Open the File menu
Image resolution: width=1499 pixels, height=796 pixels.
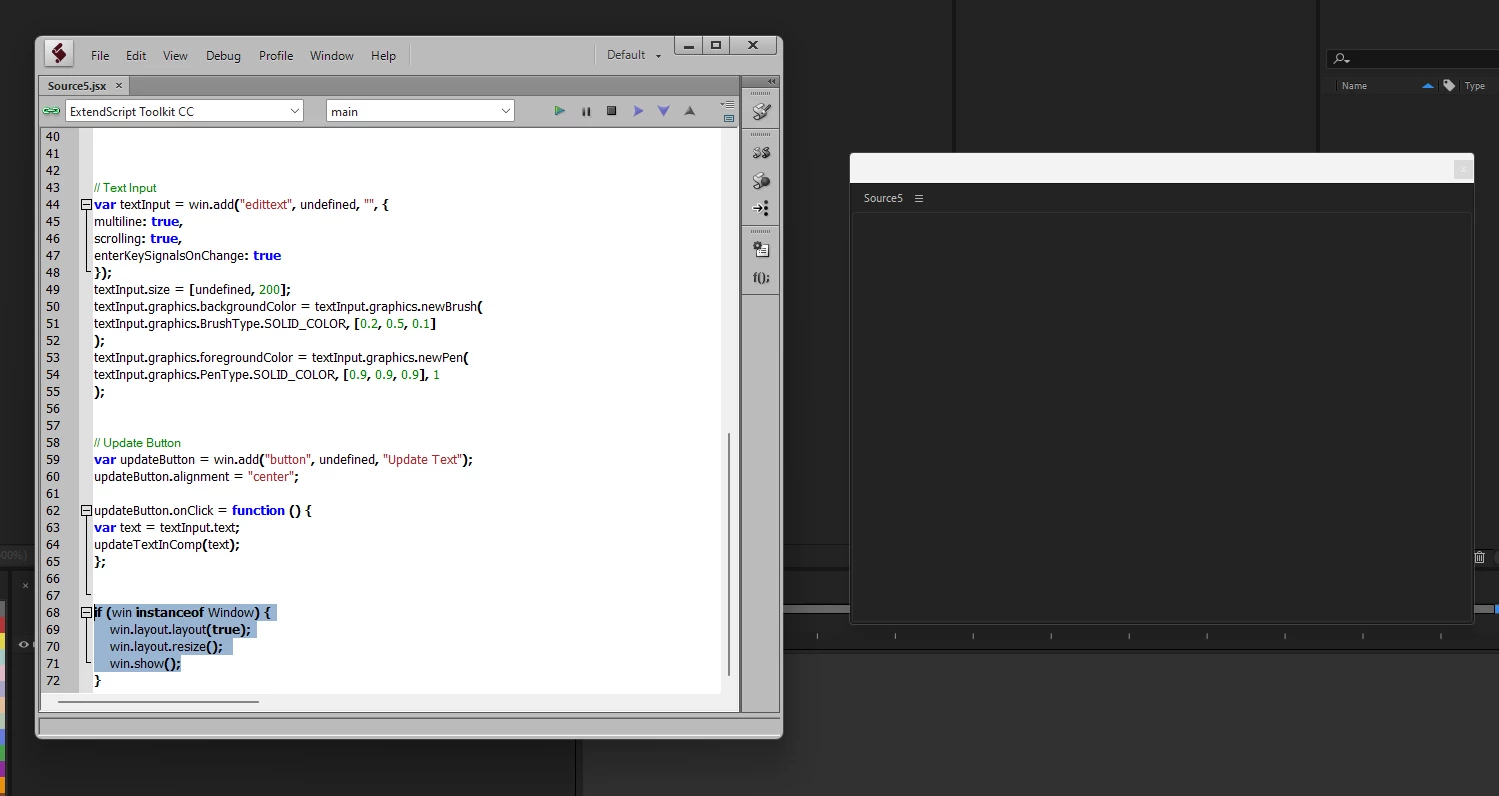(x=100, y=56)
